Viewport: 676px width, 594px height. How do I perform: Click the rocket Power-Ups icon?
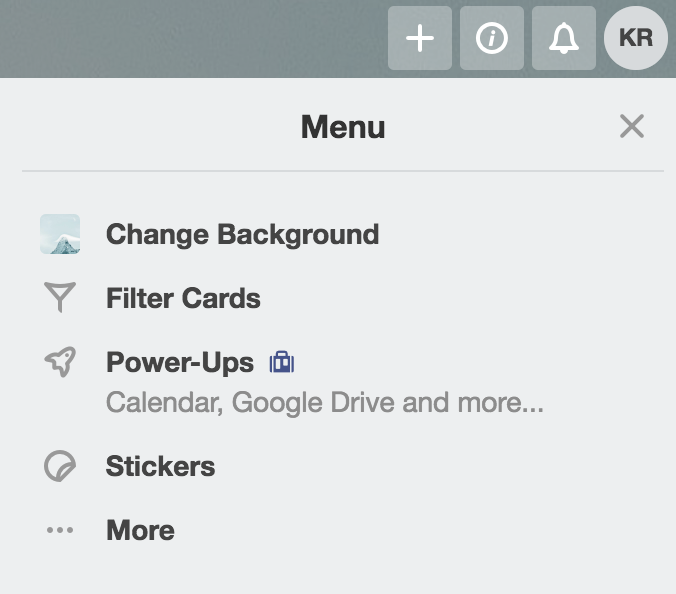pyautogui.click(x=60, y=362)
